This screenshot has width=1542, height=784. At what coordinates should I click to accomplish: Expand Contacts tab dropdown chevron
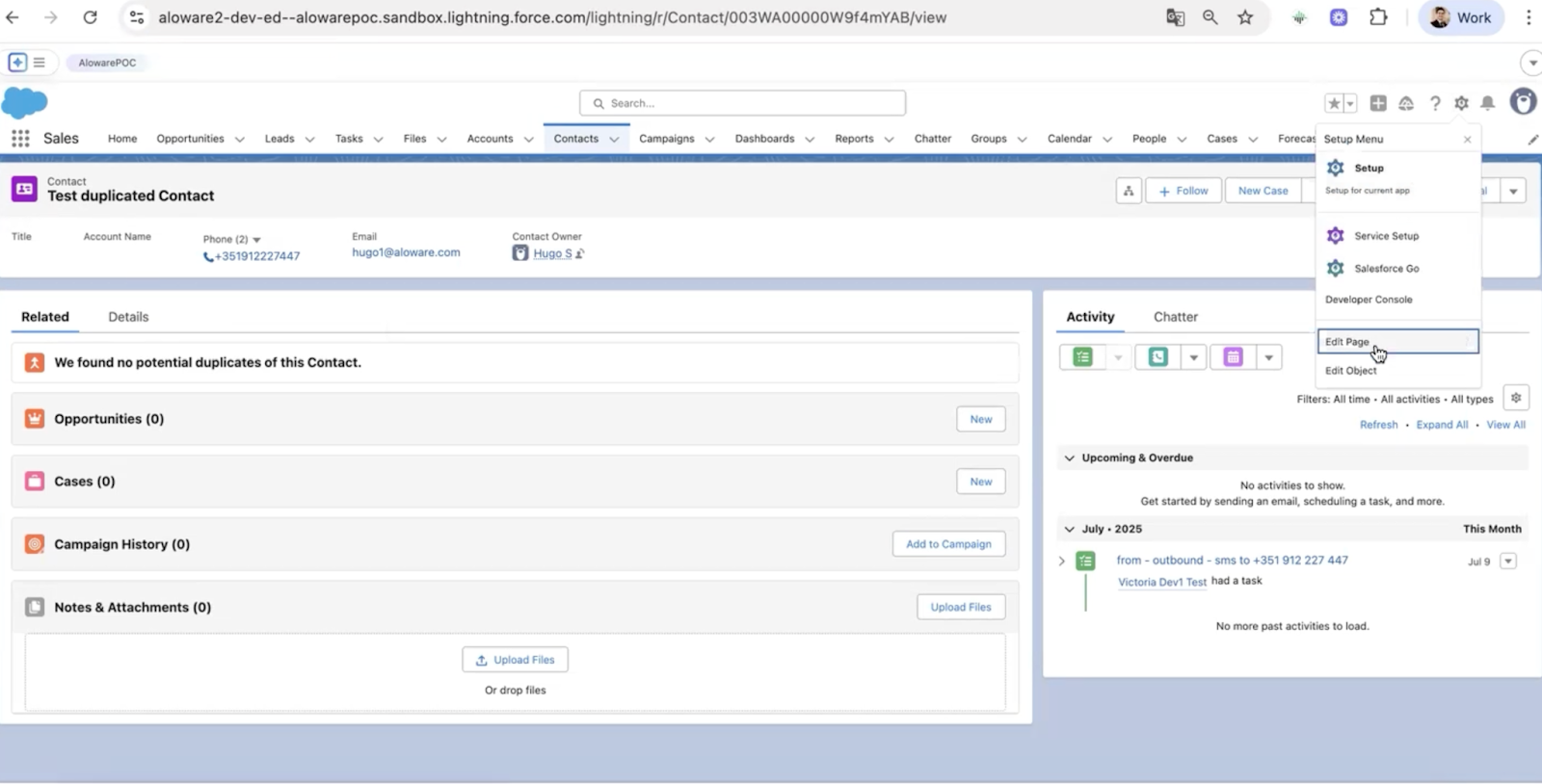pos(614,140)
